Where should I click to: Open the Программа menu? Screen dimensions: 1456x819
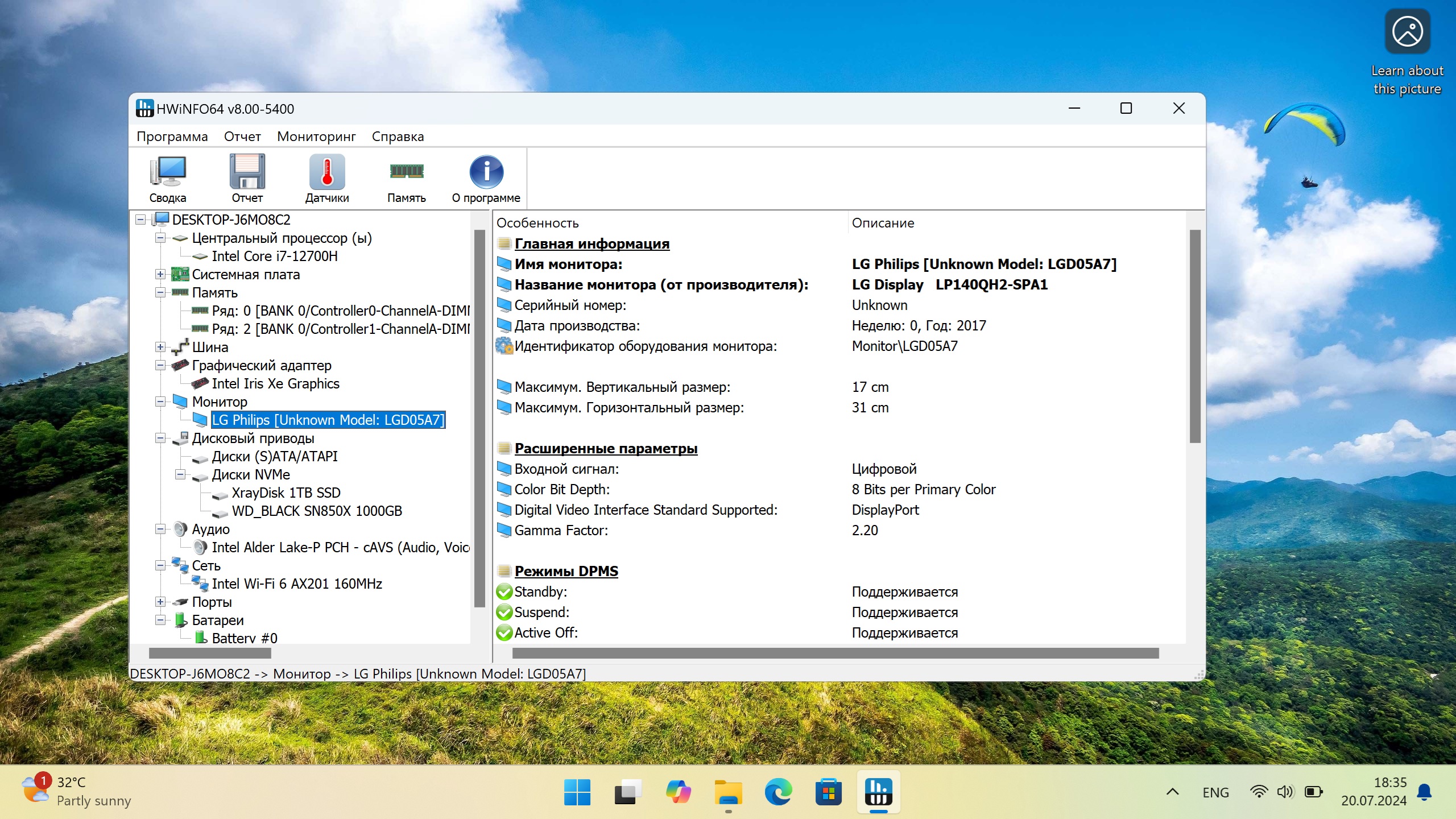pyautogui.click(x=172, y=136)
